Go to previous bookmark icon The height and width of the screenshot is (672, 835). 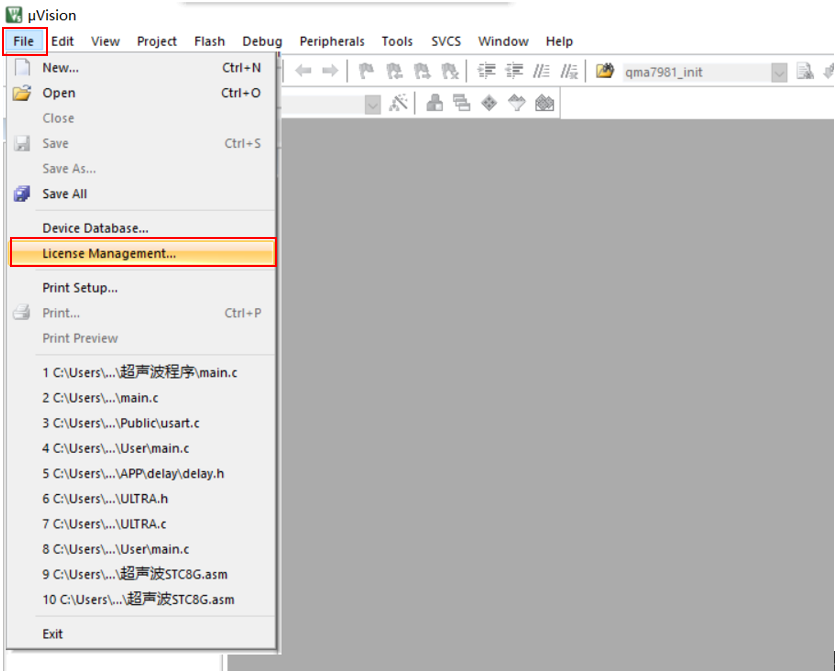(x=394, y=71)
